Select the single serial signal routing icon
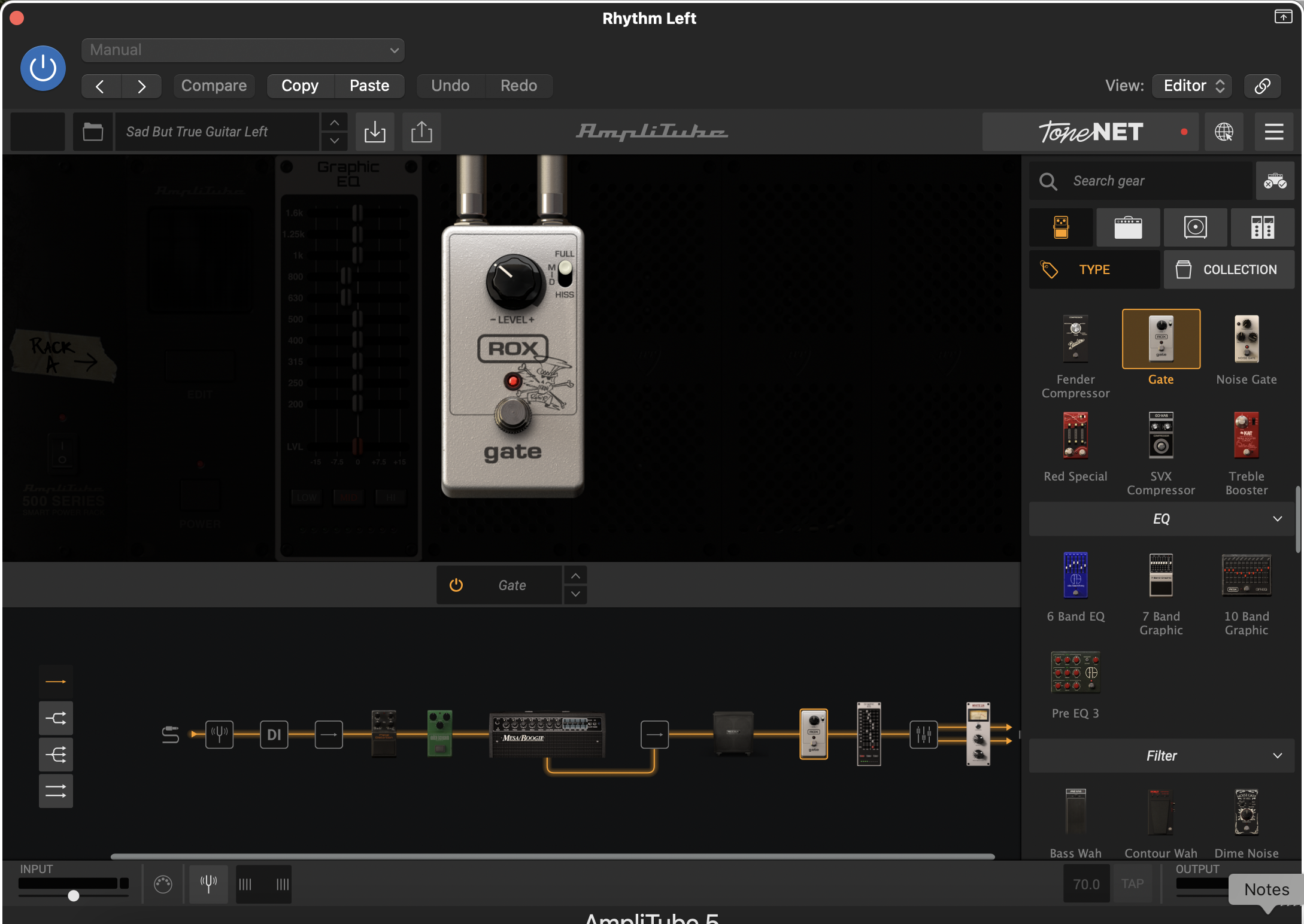 [x=56, y=682]
